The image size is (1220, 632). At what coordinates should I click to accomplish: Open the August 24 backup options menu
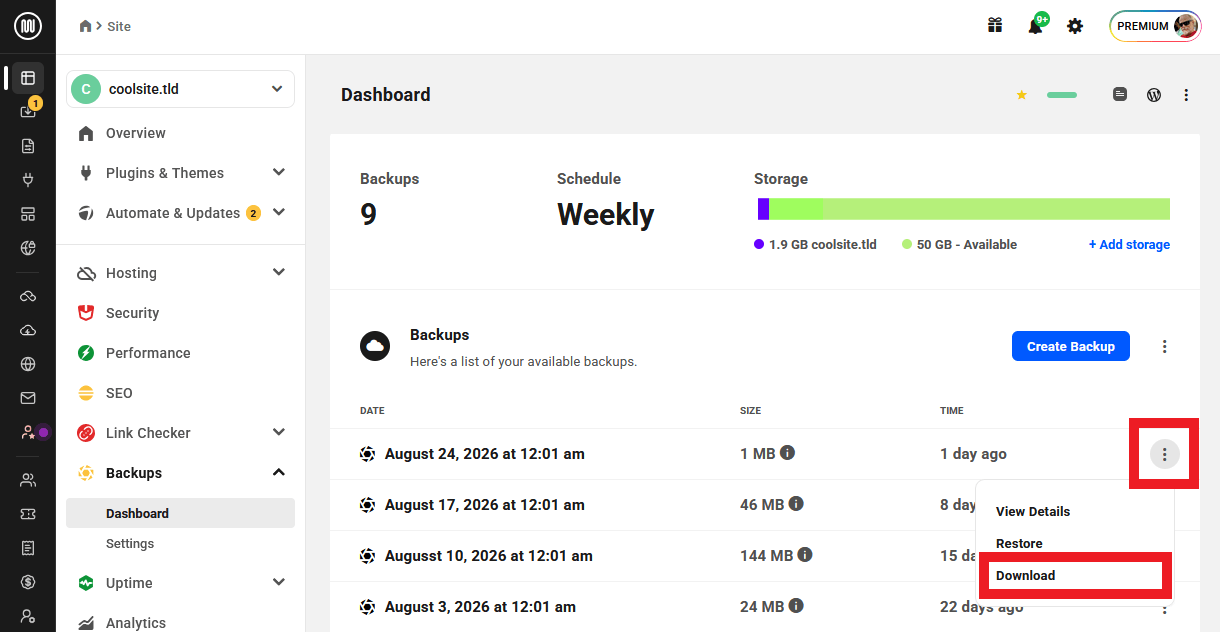(1164, 454)
